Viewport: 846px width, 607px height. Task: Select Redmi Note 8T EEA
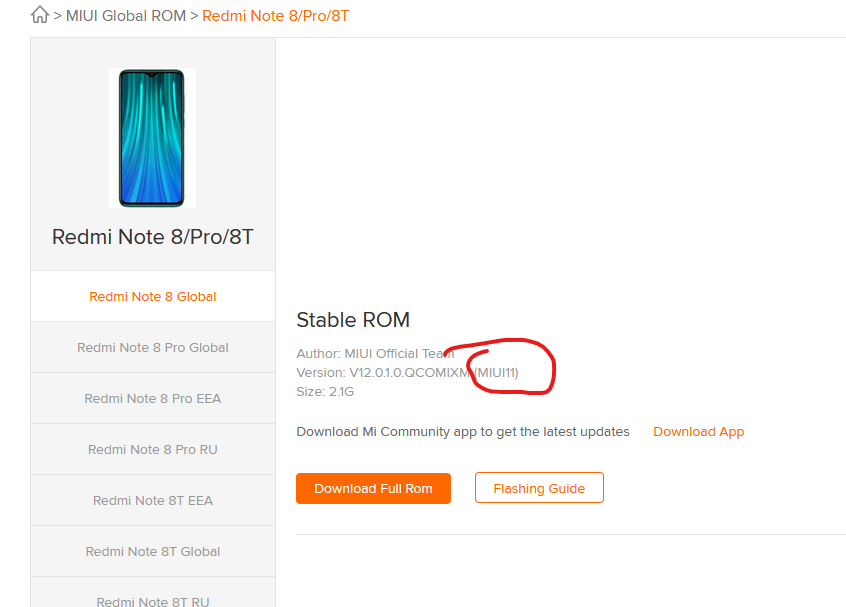click(153, 500)
